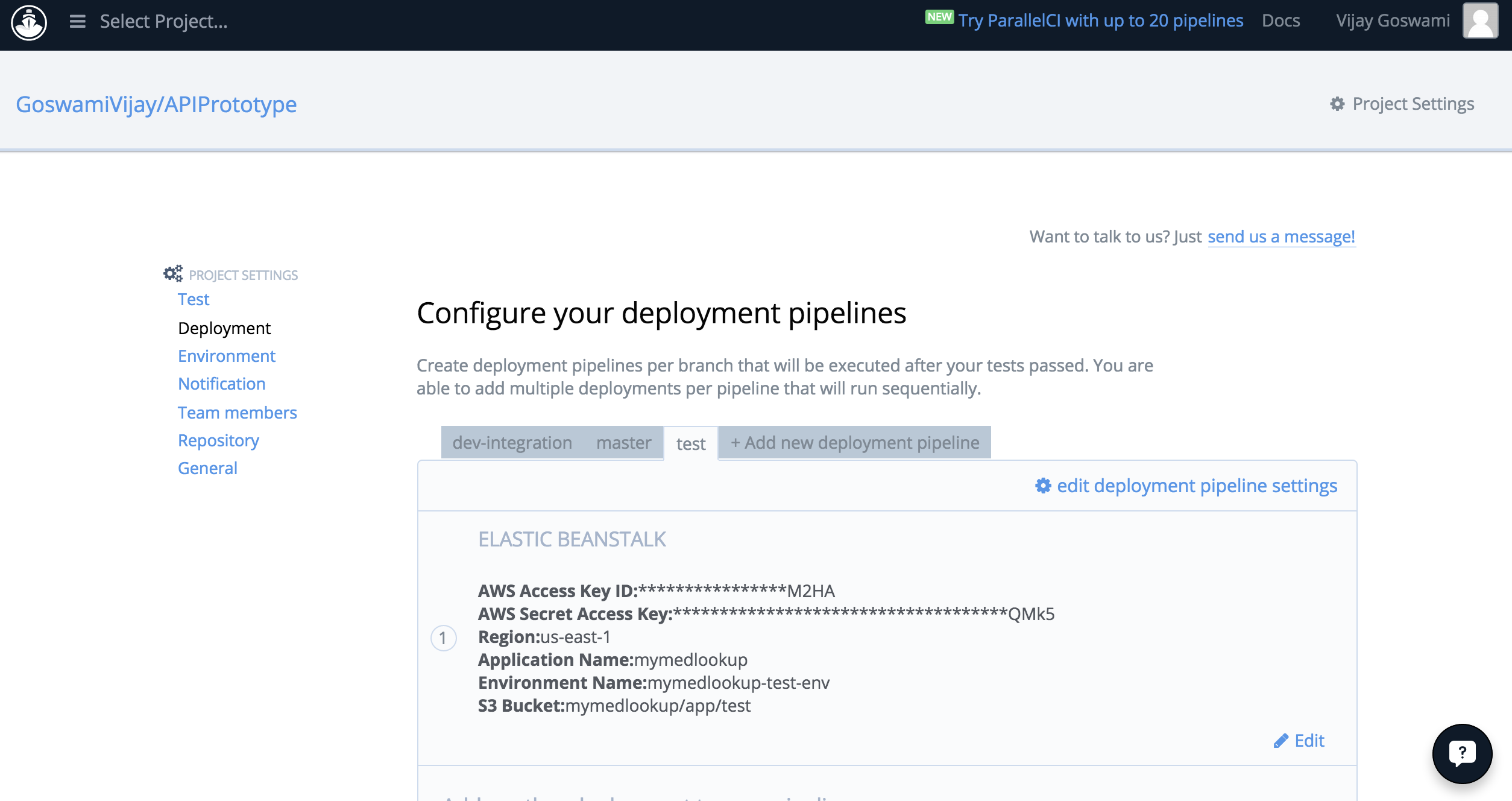The image size is (1512, 801).
Task: Click Repository in the sidebar
Action: (x=217, y=439)
